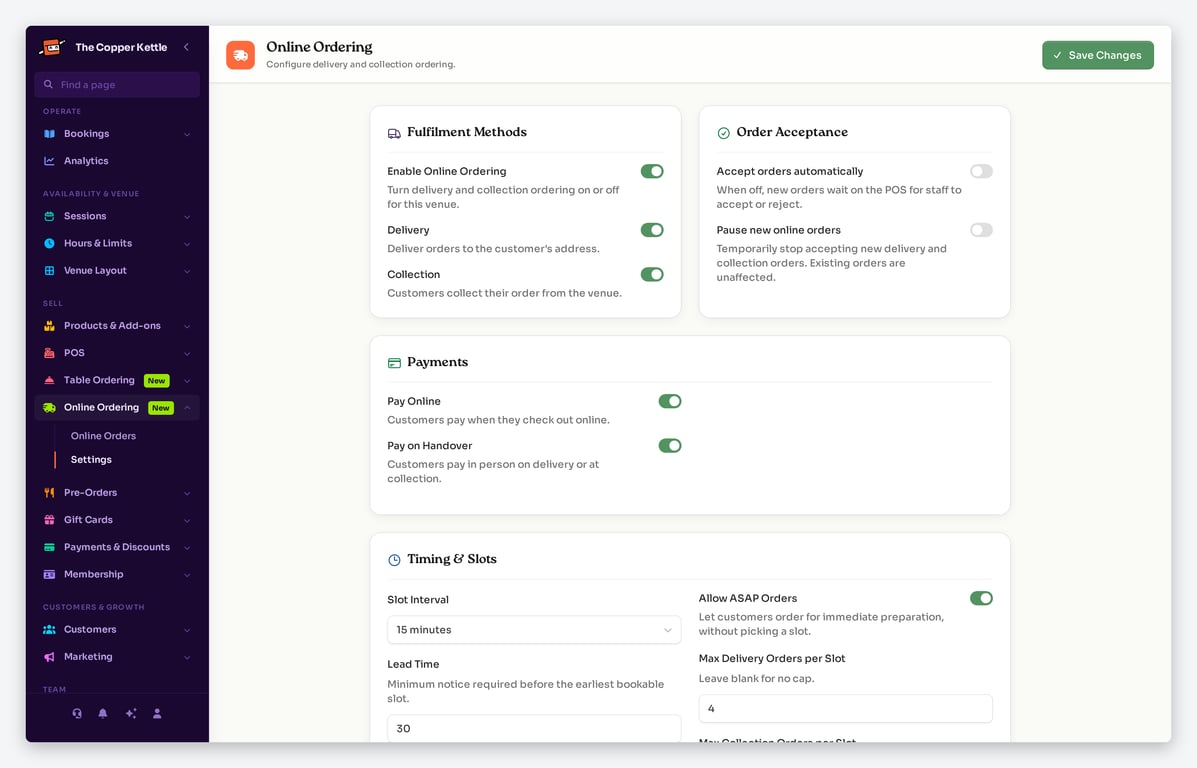The image size is (1197, 768).
Task: Open the Analytics page
Action: (117, 161)
